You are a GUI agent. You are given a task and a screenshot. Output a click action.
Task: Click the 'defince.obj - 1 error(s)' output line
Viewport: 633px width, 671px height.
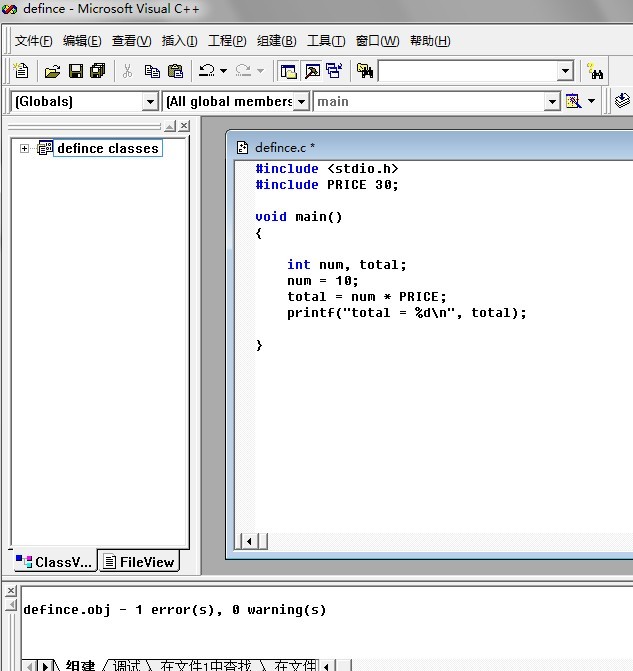click(x=175, y=610)
